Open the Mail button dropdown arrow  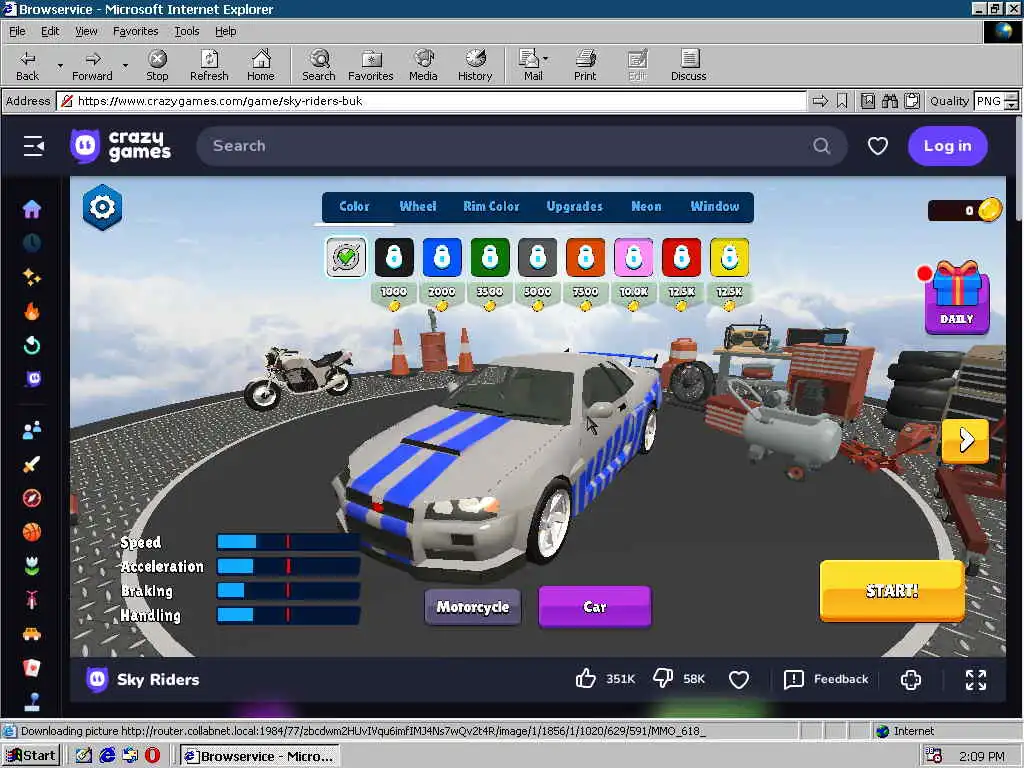pos(545,59)
